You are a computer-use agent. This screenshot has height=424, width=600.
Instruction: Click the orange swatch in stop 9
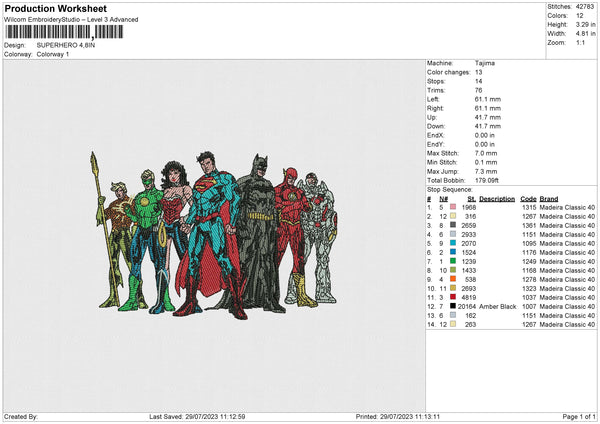pyautogui.click(x=453, y=279)
